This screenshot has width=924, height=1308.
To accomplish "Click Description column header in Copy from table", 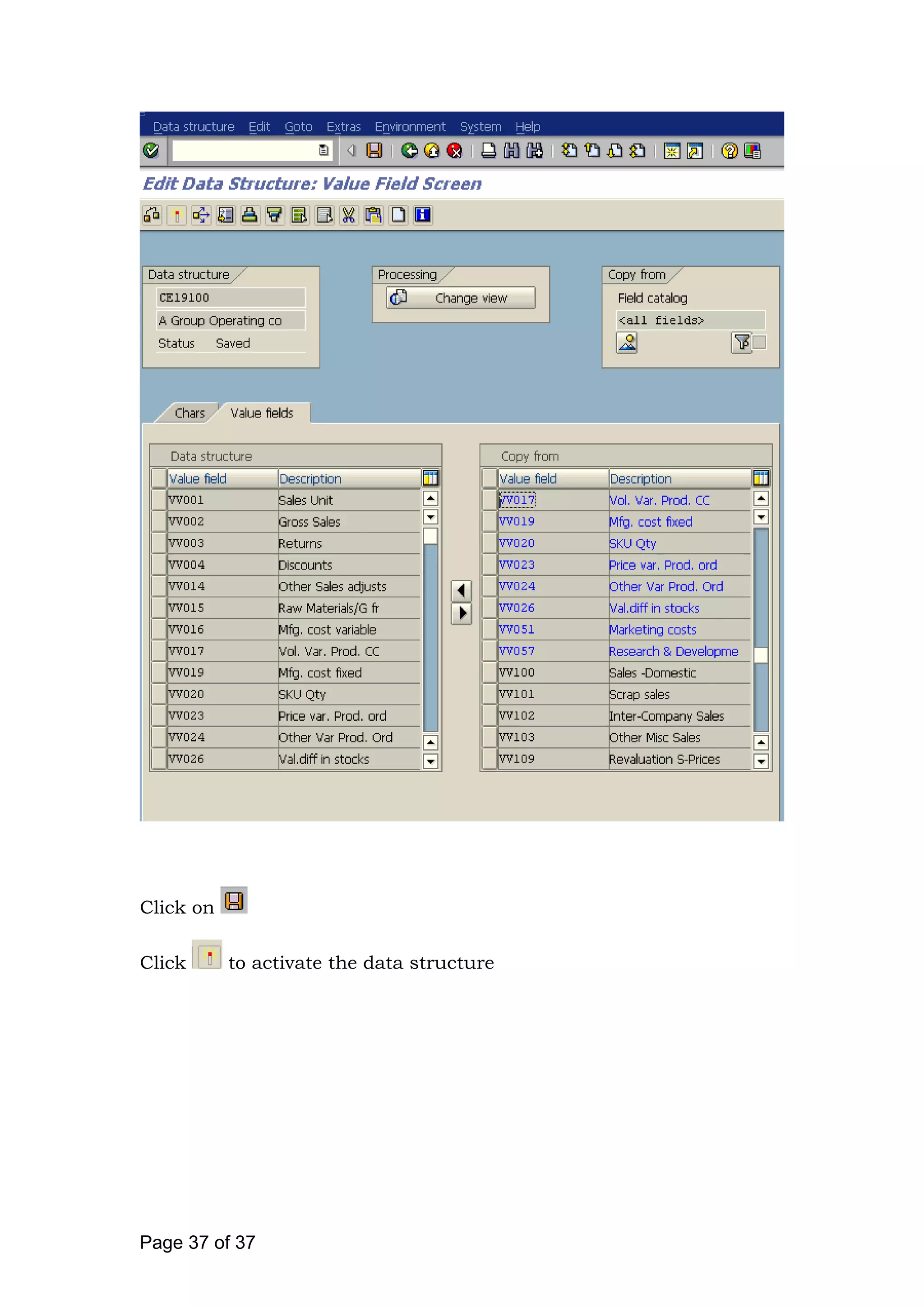I will [680, 478].
